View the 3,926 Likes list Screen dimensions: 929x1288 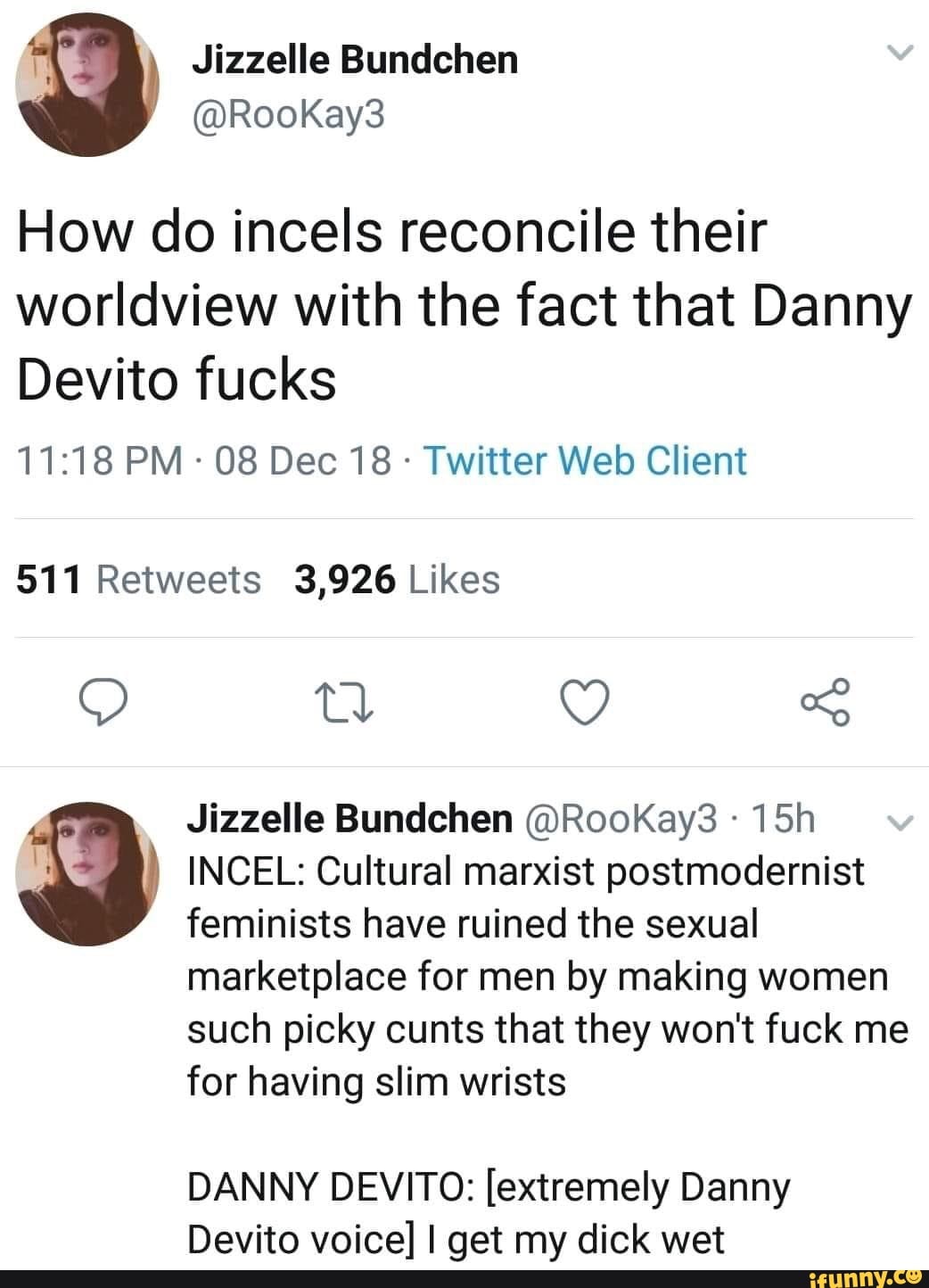point(397,580)
